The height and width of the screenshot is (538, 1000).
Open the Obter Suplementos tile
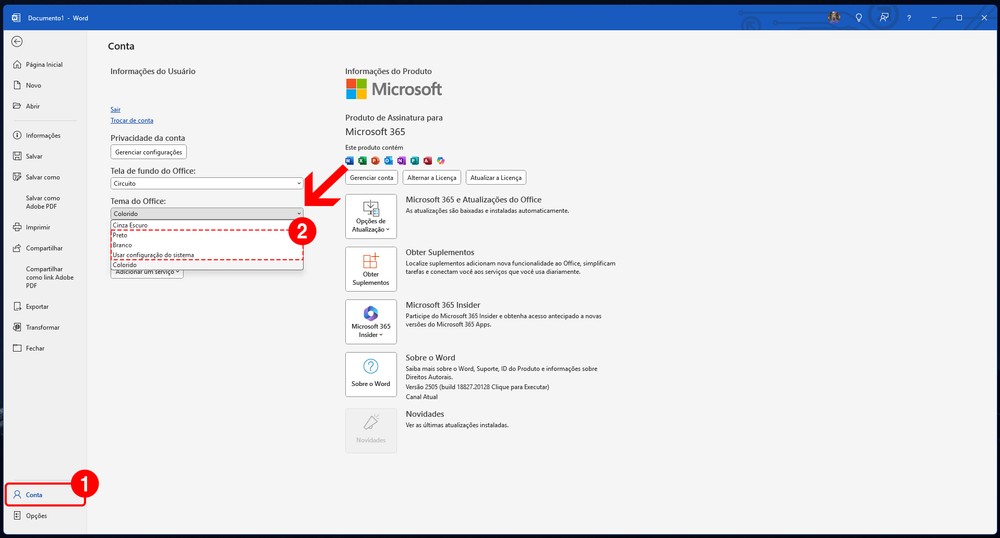coord(370,269)
